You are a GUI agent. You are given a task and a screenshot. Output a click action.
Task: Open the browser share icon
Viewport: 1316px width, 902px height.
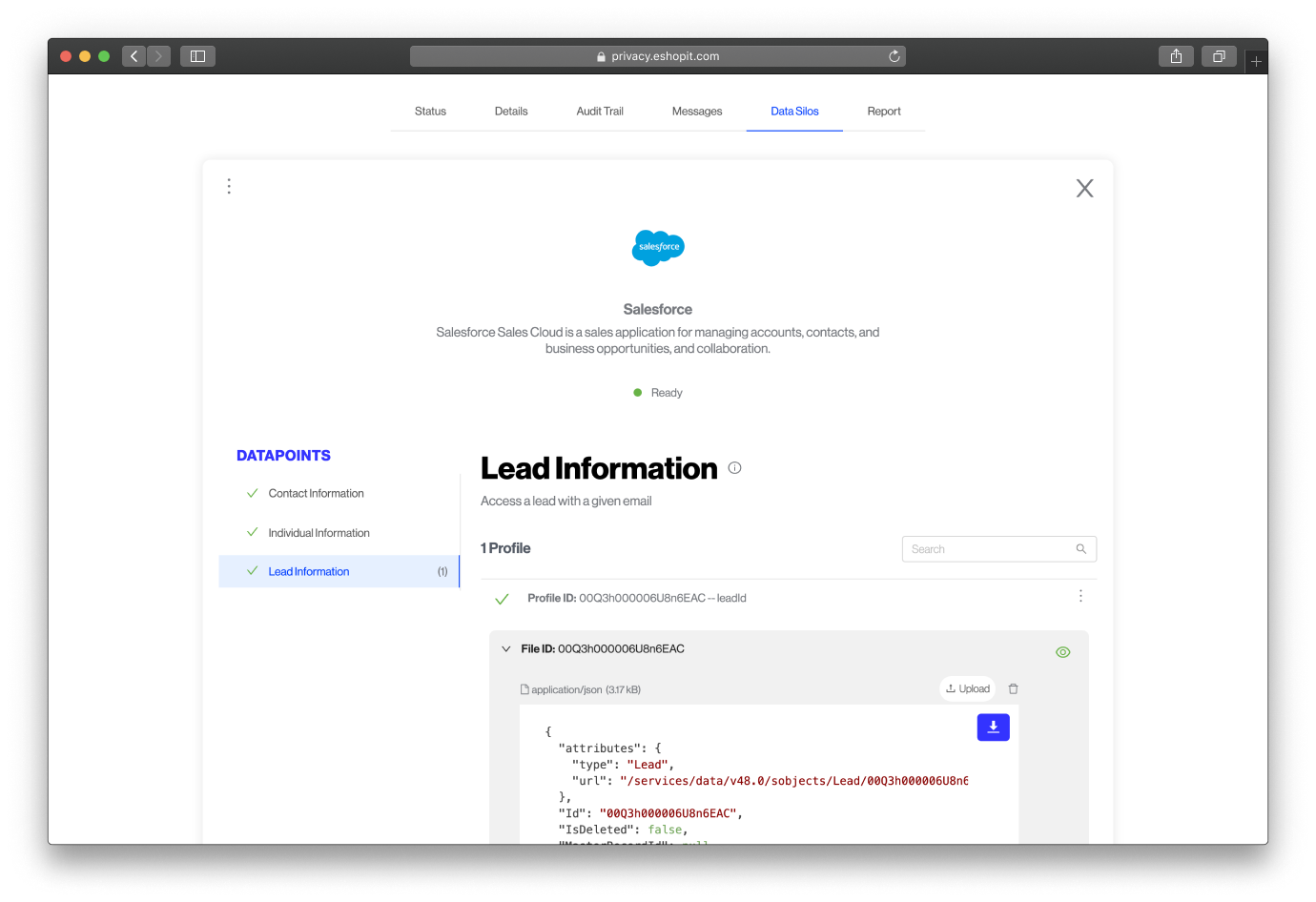coord(1176,56)
